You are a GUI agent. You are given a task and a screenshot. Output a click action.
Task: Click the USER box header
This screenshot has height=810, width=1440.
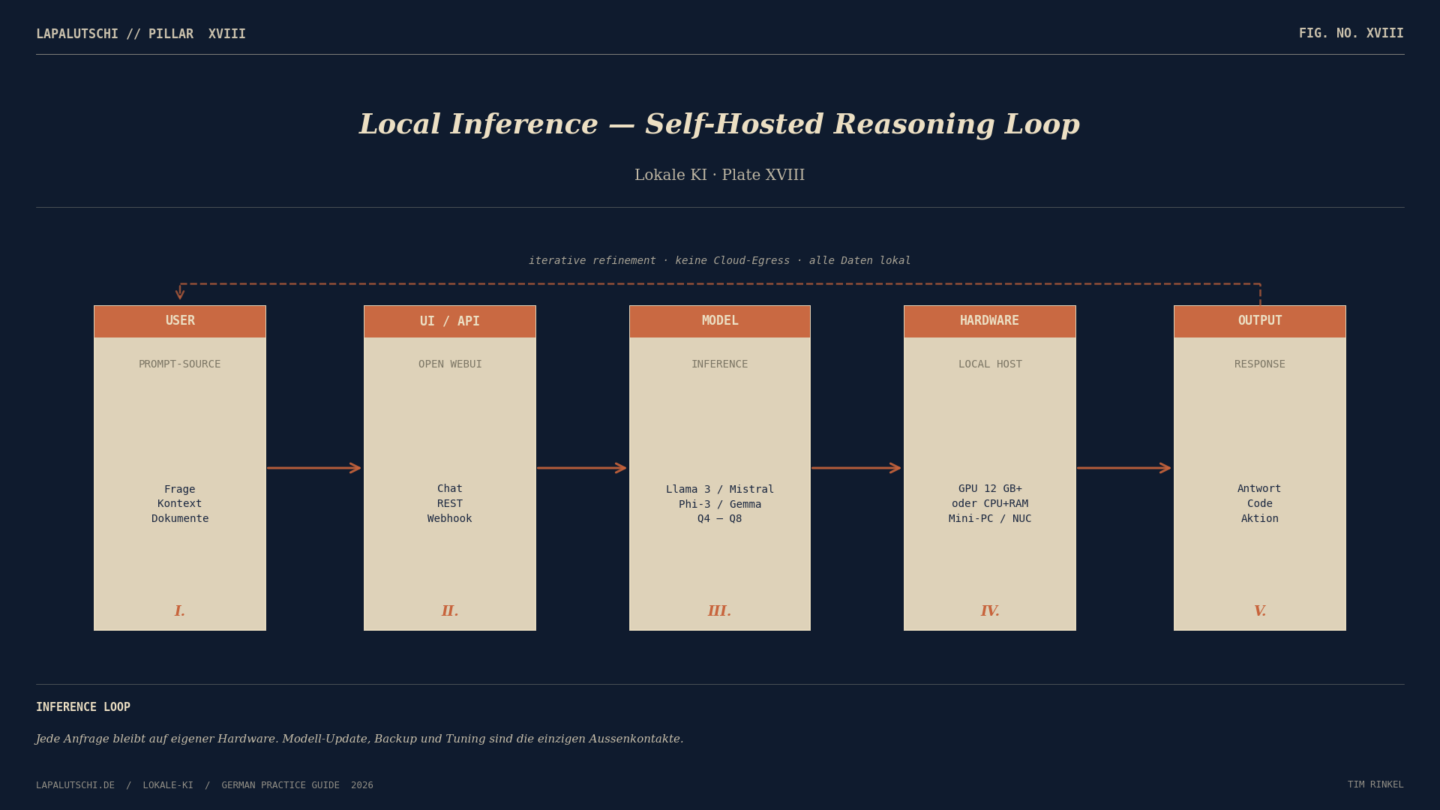pos(180,321)
